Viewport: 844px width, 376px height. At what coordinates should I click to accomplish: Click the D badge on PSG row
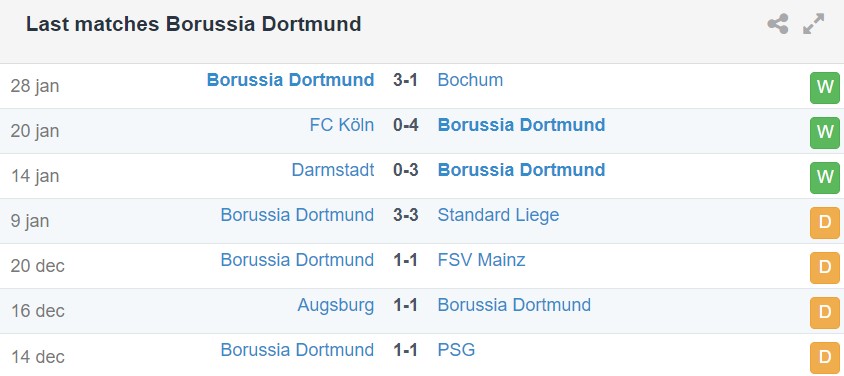[825, 358]
